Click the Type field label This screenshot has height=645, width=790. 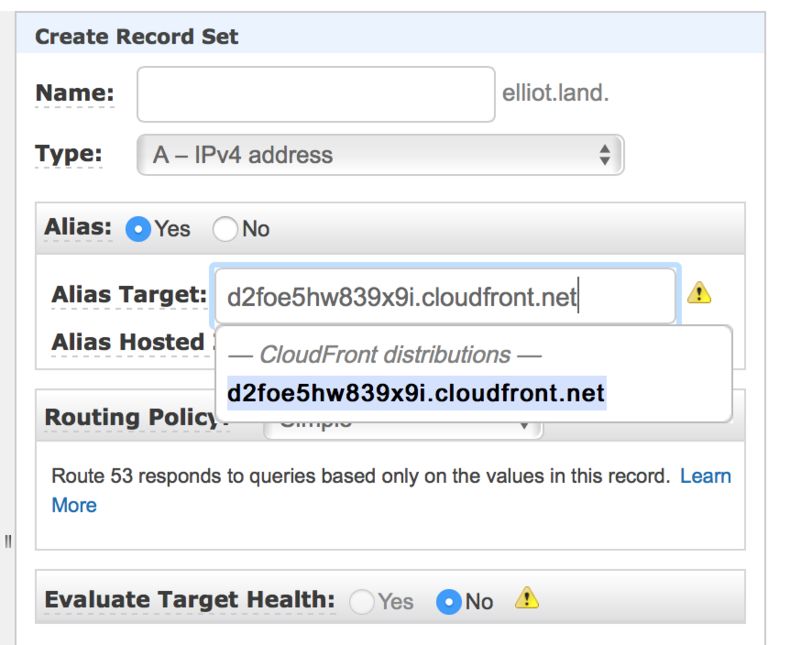pyautogui.click(x=69, y=154)
